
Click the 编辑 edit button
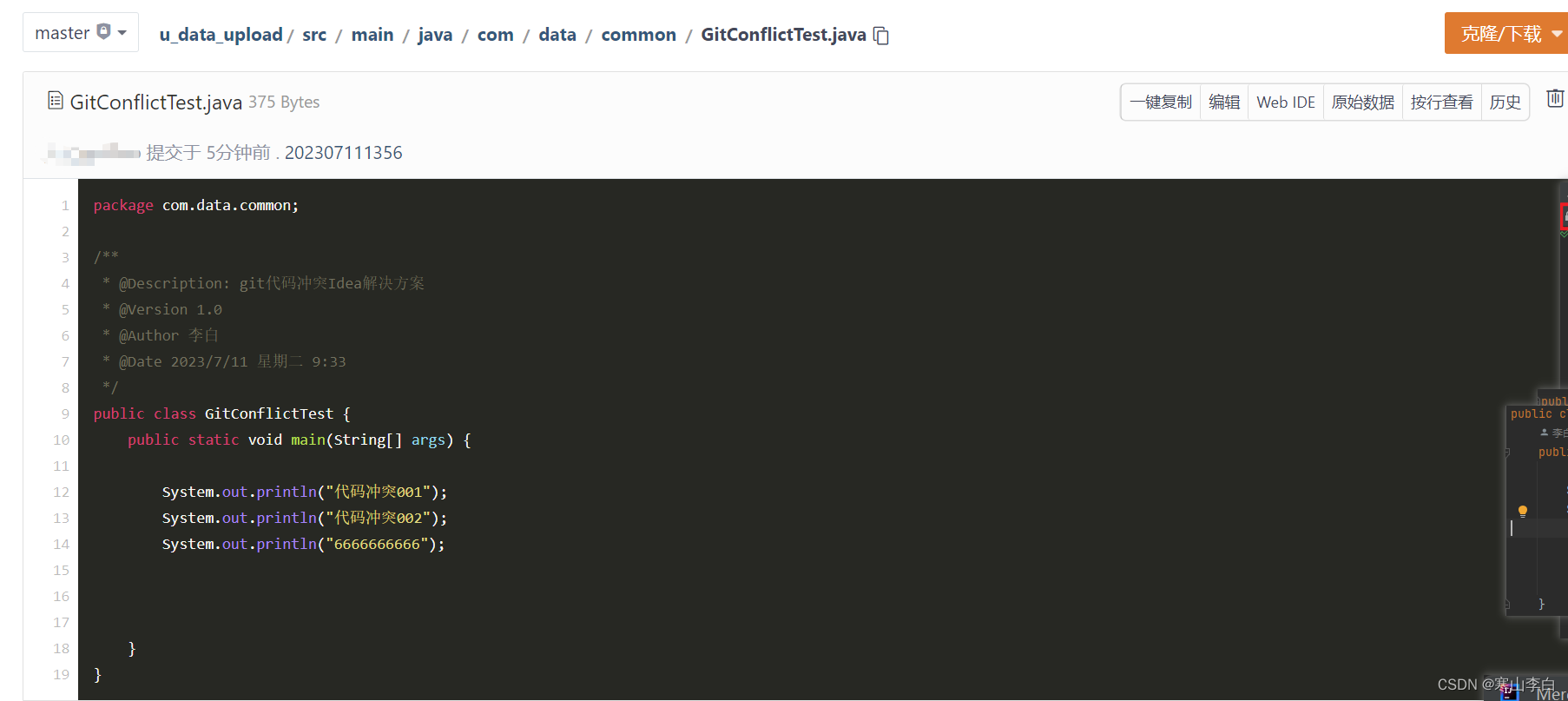[x=1224, y=103]
